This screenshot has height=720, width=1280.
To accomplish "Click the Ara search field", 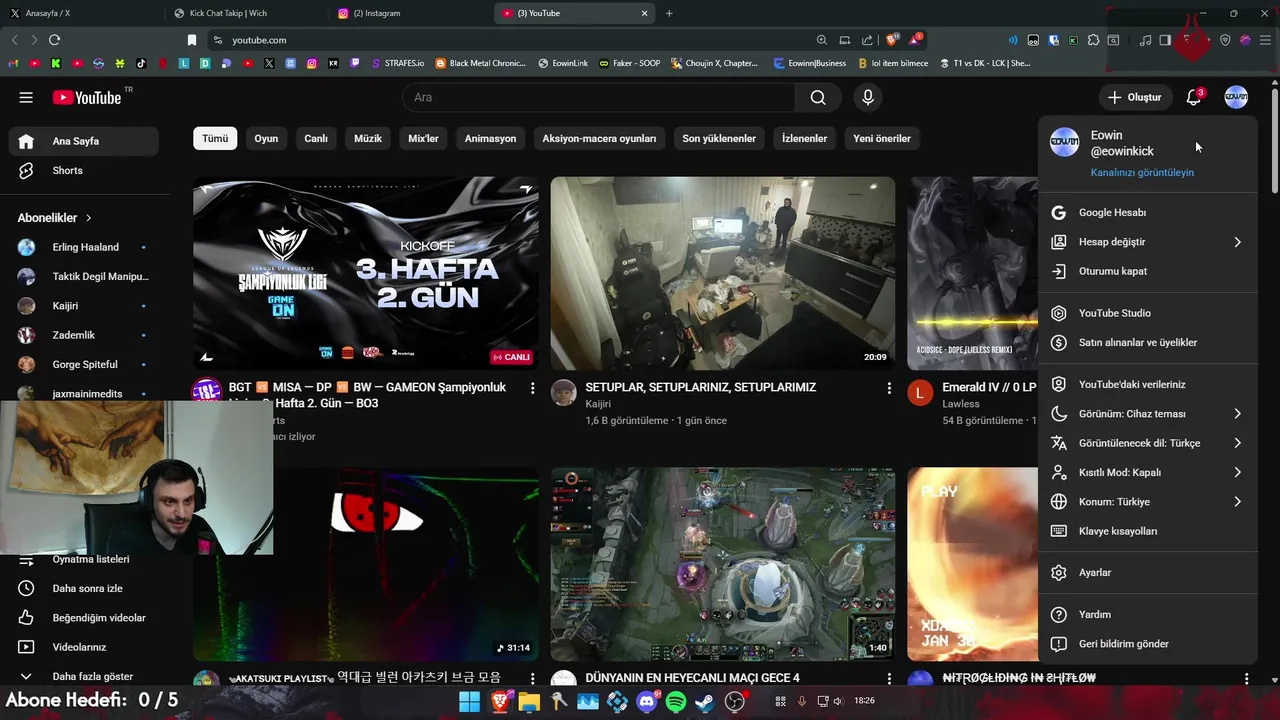I will click(x=598, y=97).
